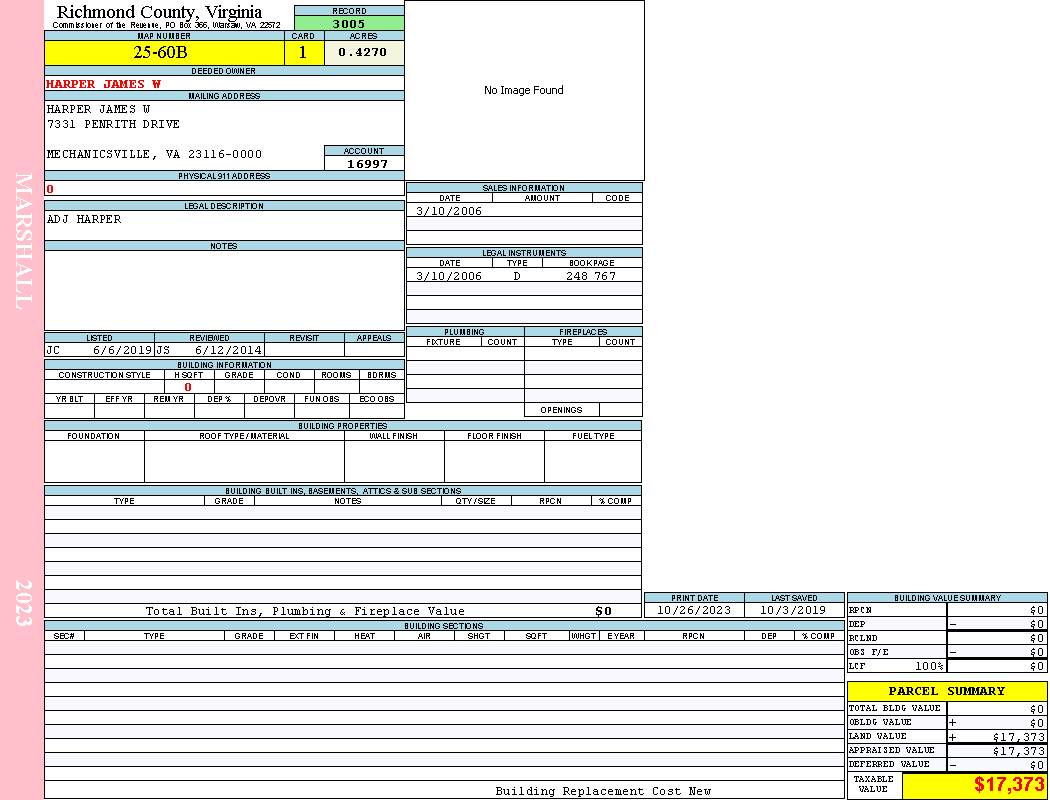Click the deeded owner name HARPER JAMES W
Image resolution: width=1050 pixels, height=800 pixels.
click(x=103, y=84)
